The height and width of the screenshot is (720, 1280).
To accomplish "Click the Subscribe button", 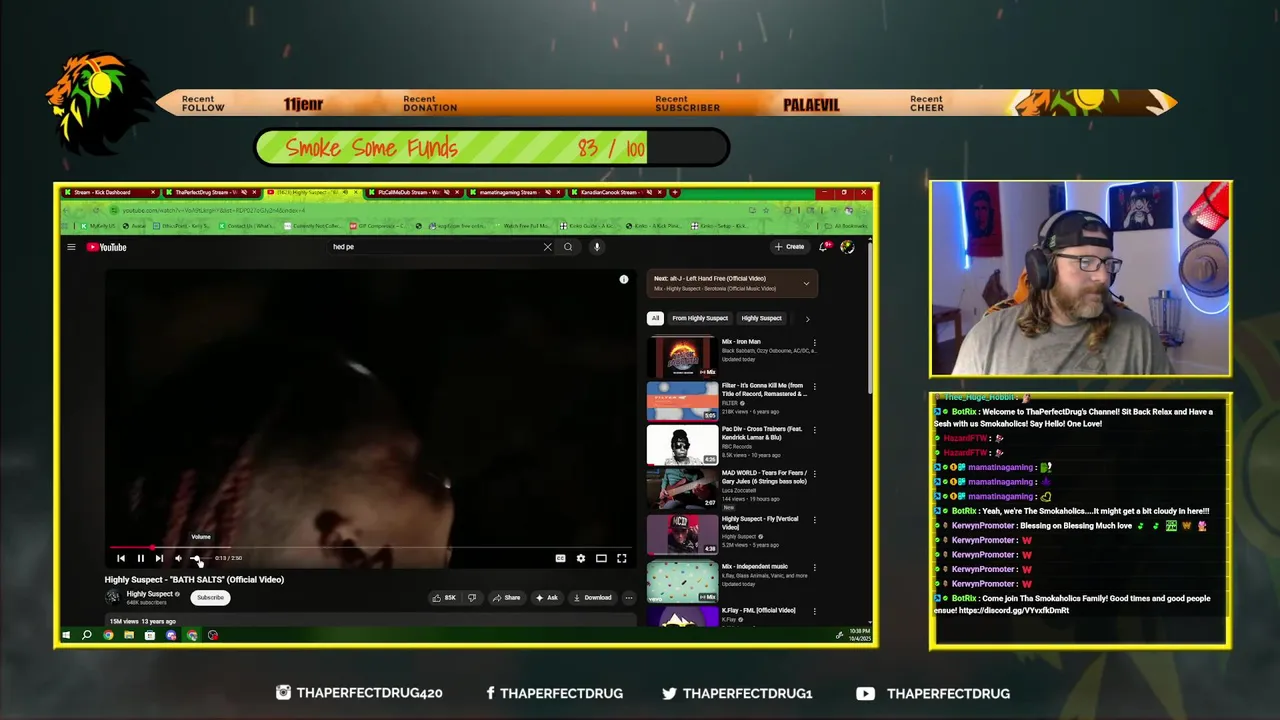I will pyautogui.click(x=210, y=597).
